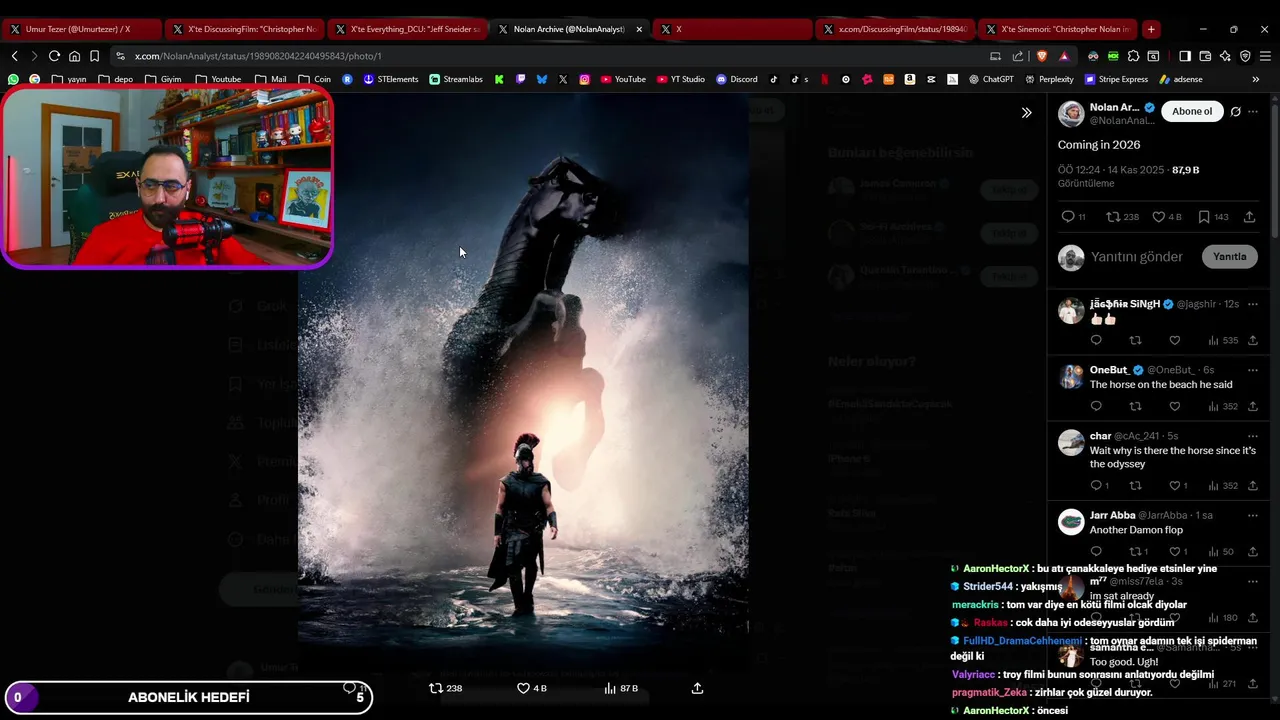Switch to the Sinemon Christopher Nolan tab

click(x=1058, y=29)
